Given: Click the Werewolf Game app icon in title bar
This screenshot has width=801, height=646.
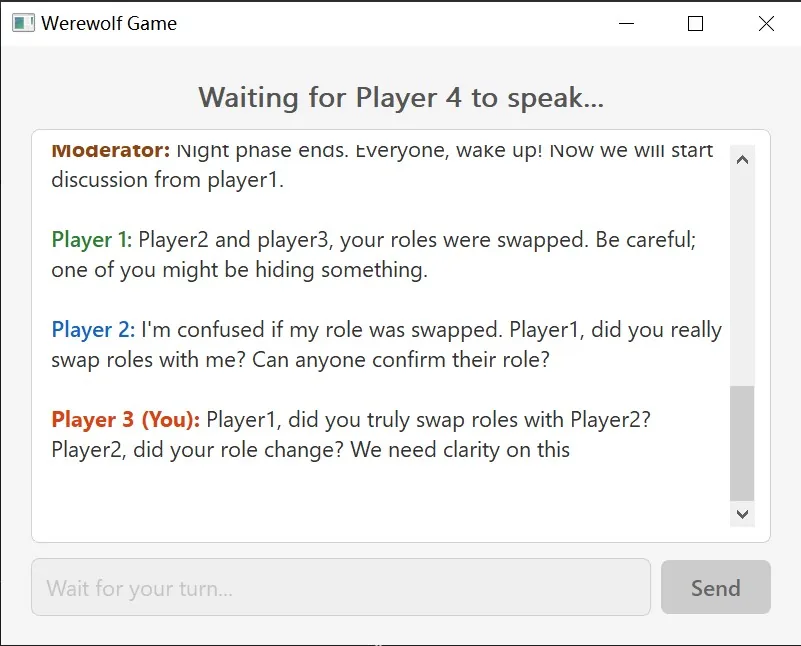Looking at the screenshot, I should 23,23.
